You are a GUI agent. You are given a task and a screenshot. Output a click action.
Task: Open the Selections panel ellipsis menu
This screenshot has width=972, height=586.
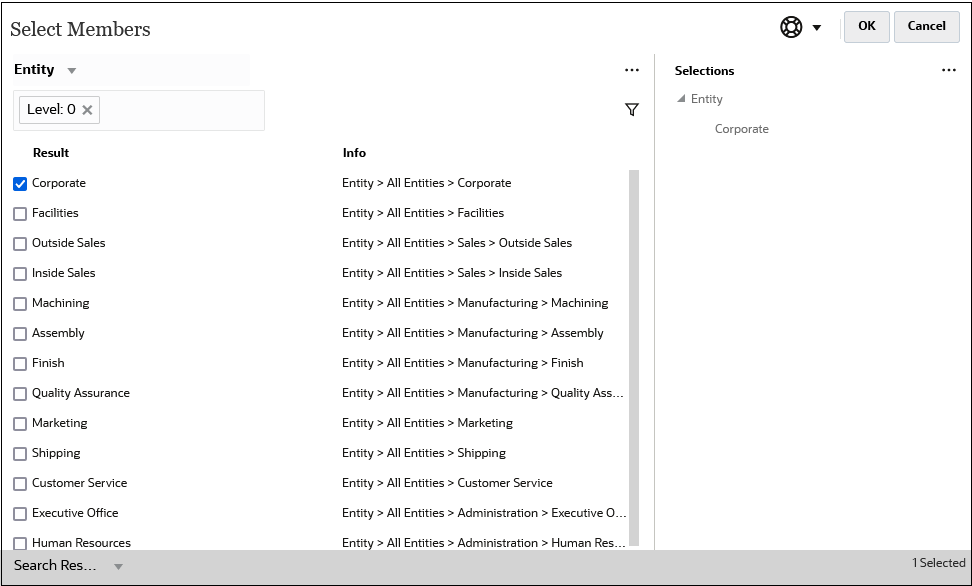[x=948, y=70]
